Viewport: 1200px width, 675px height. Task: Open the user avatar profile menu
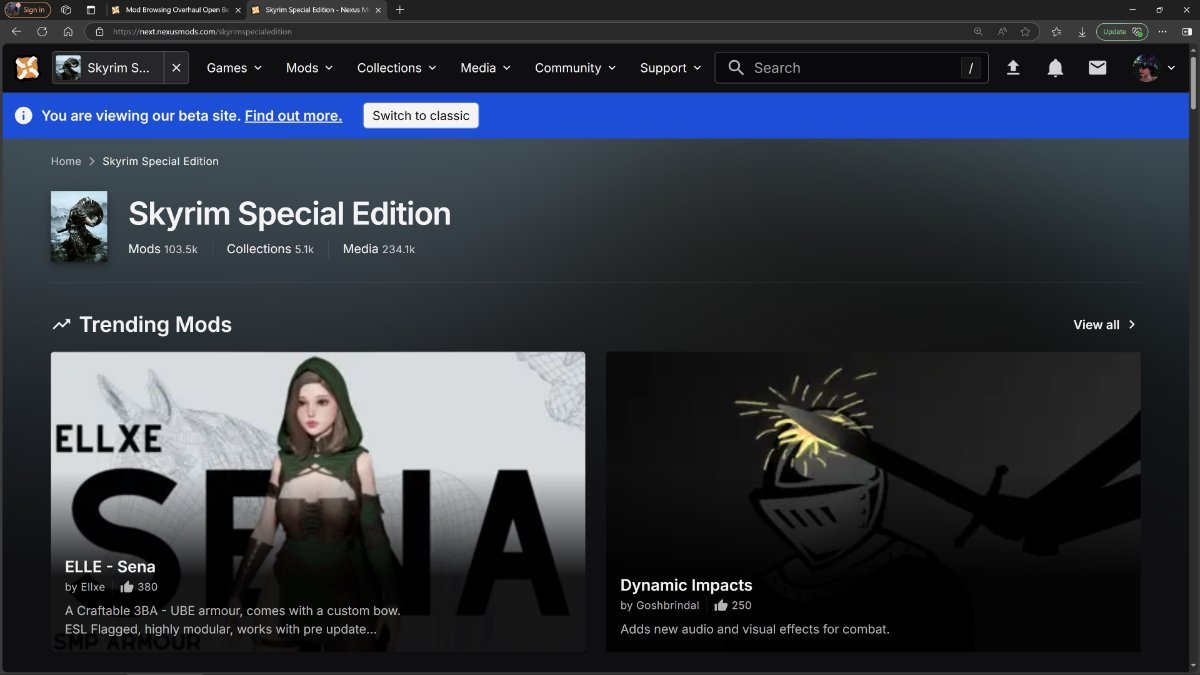(1146, 68)
